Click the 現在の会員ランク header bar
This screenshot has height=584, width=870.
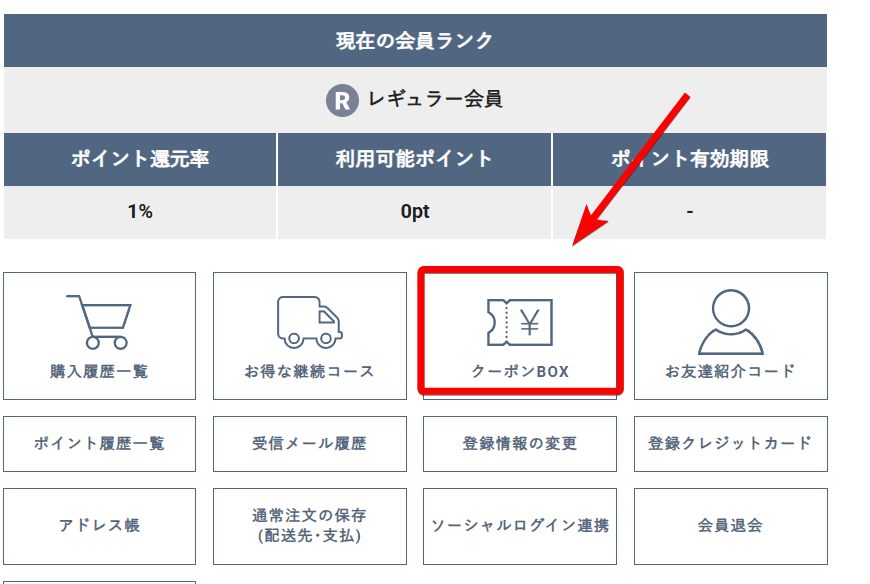415,41
